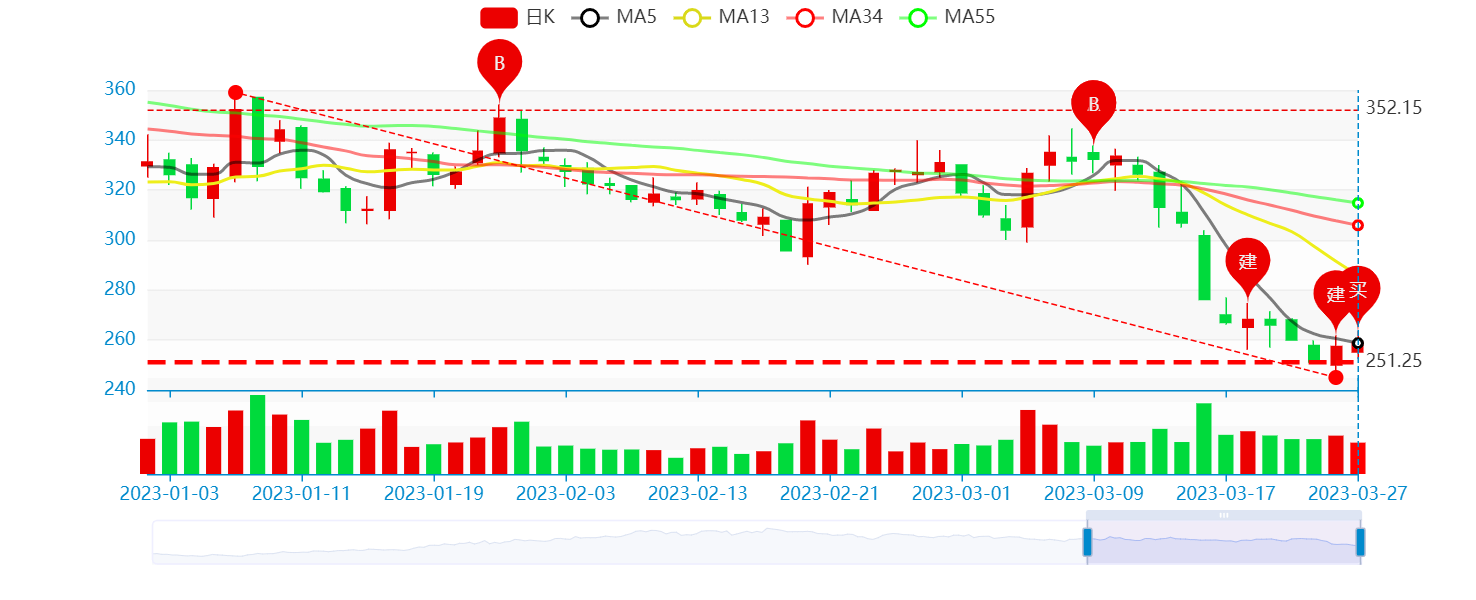
Task: Click the 251.25 price line label
Action: click(1393, 361)
